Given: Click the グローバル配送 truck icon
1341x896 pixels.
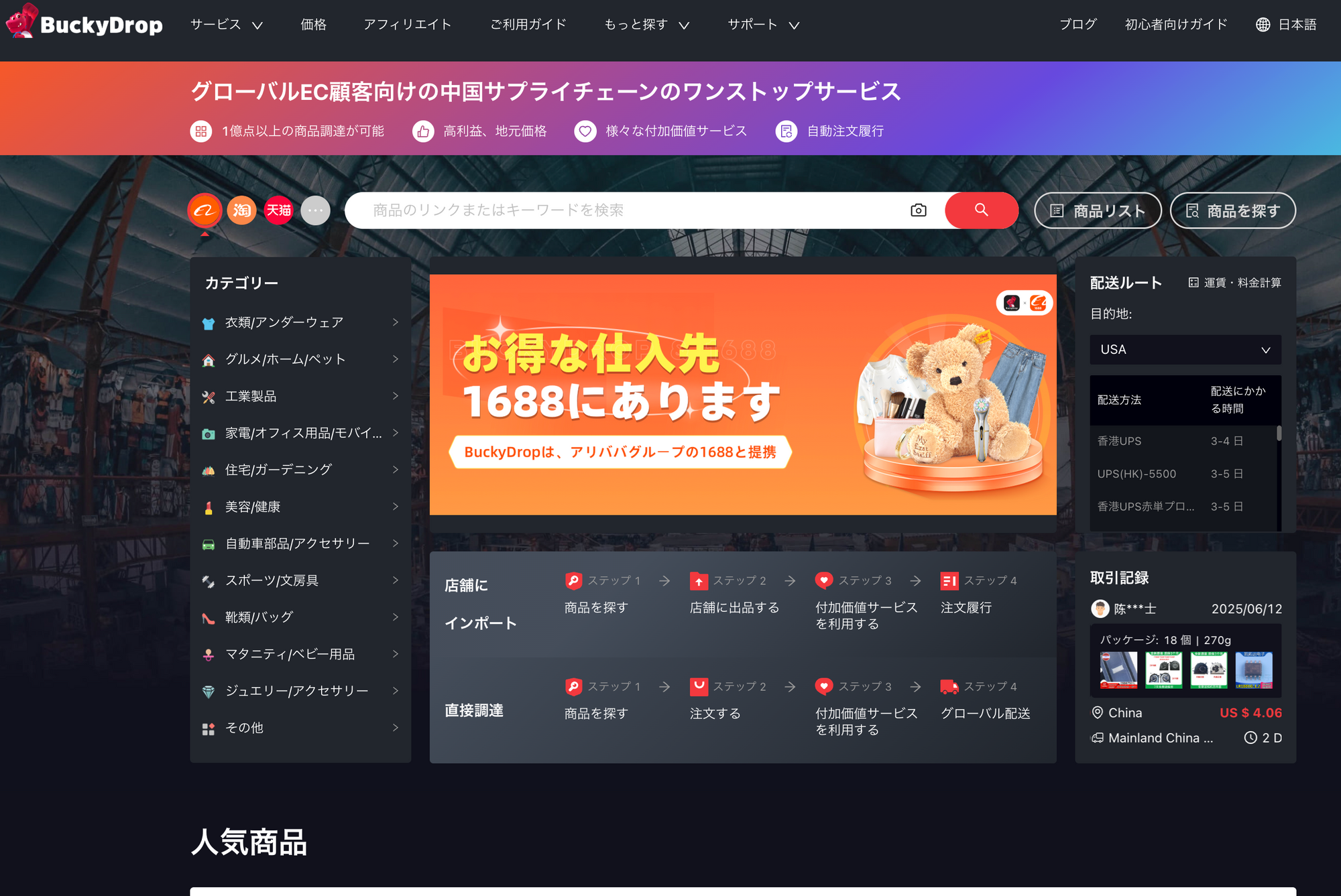Looking at the screenshot, I should (x=949, y=687).
